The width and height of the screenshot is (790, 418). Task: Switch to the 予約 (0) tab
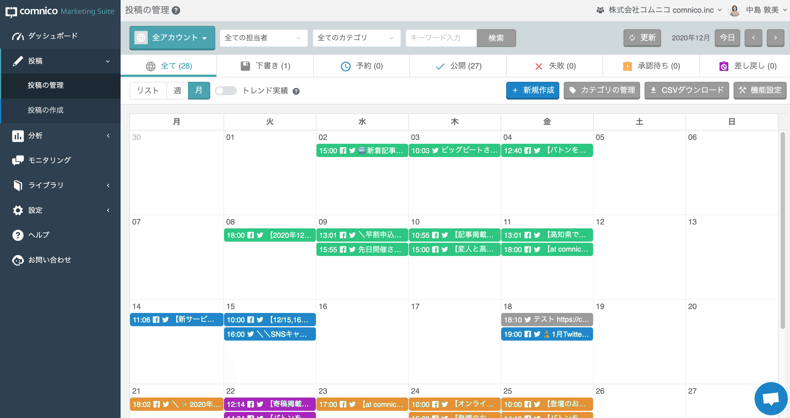click(362, 66)
